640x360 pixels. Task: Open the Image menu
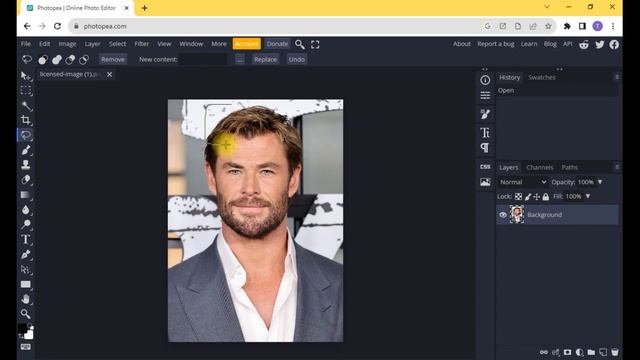coord(67,44)
